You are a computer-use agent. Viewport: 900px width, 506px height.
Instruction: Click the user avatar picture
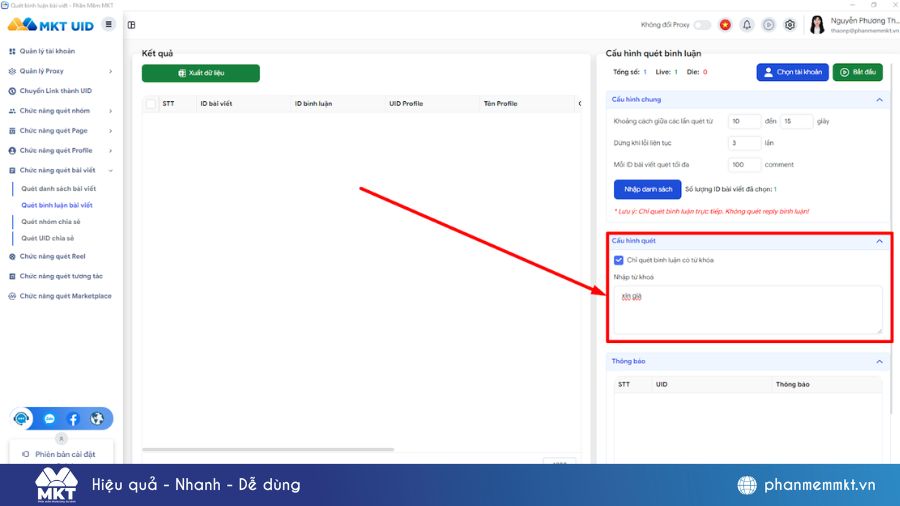click(817, 25)
